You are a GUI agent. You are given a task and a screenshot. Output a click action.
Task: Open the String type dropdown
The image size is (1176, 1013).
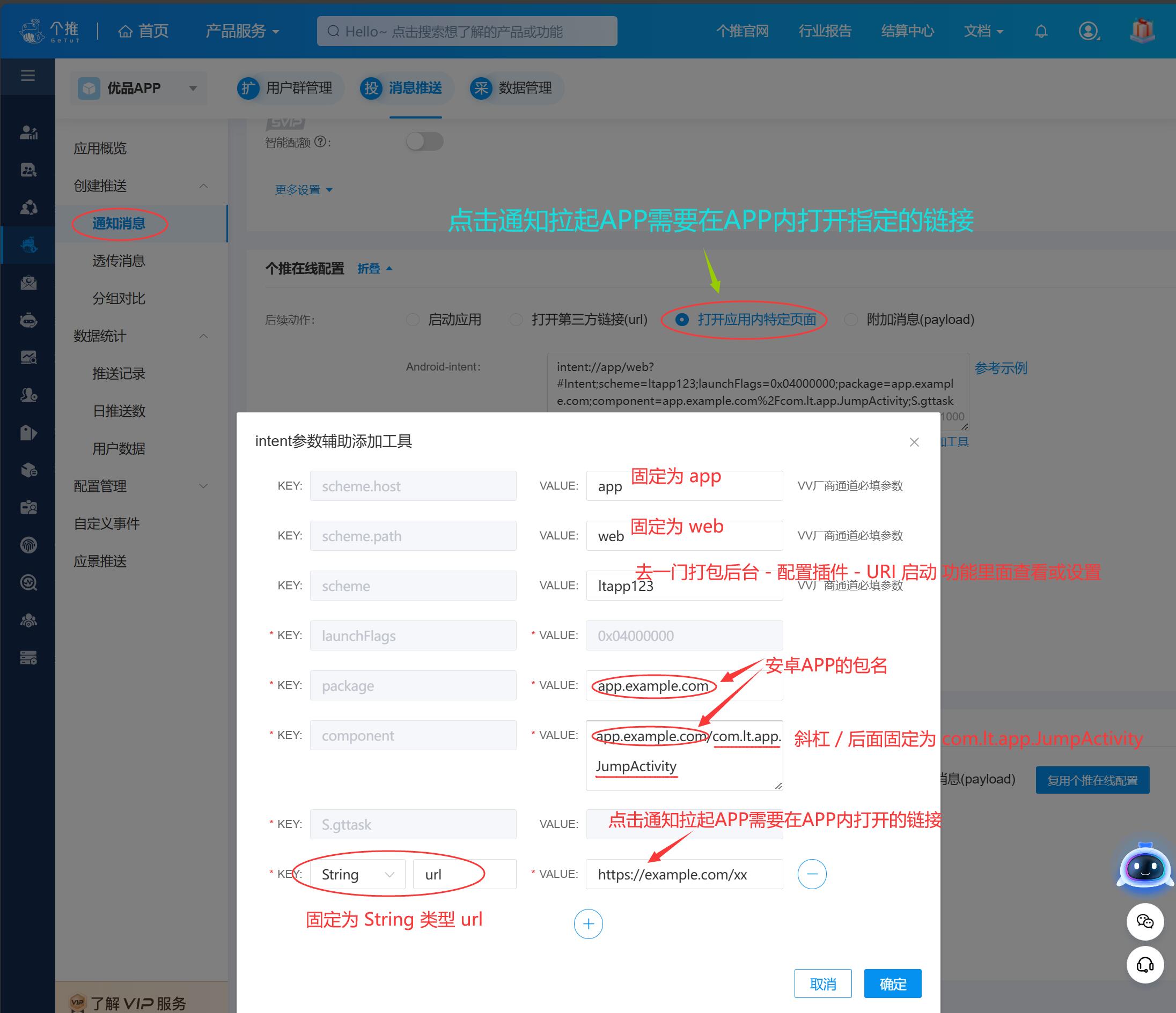tap(357, 874)
